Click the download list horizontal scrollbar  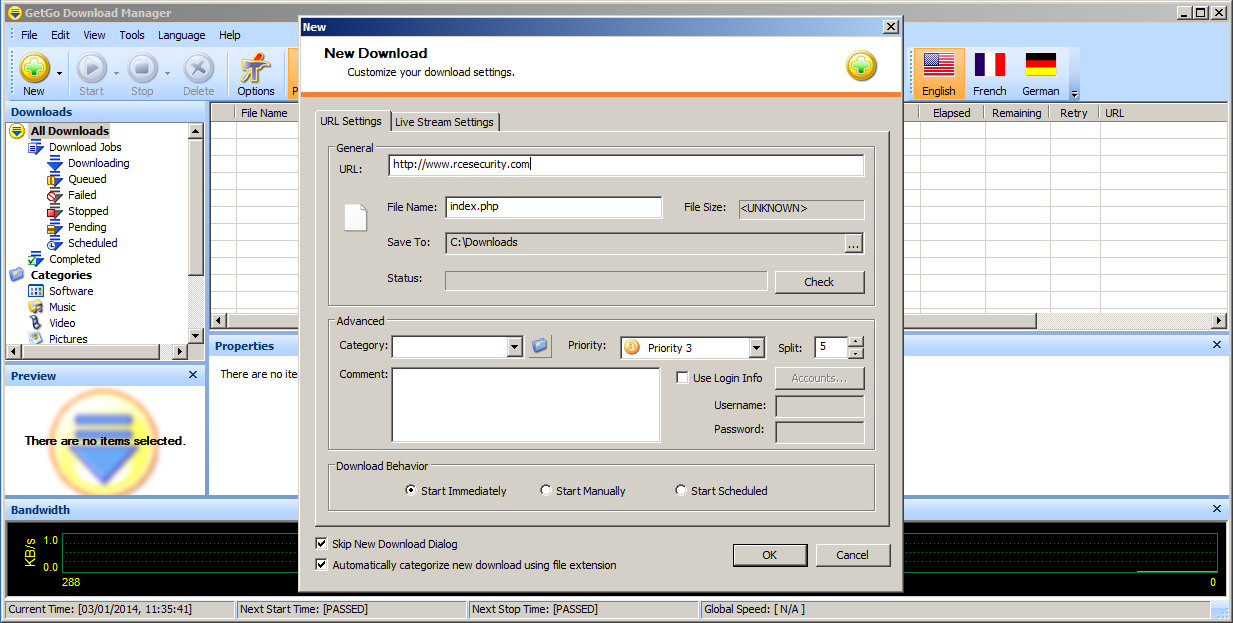coord(718,320)
